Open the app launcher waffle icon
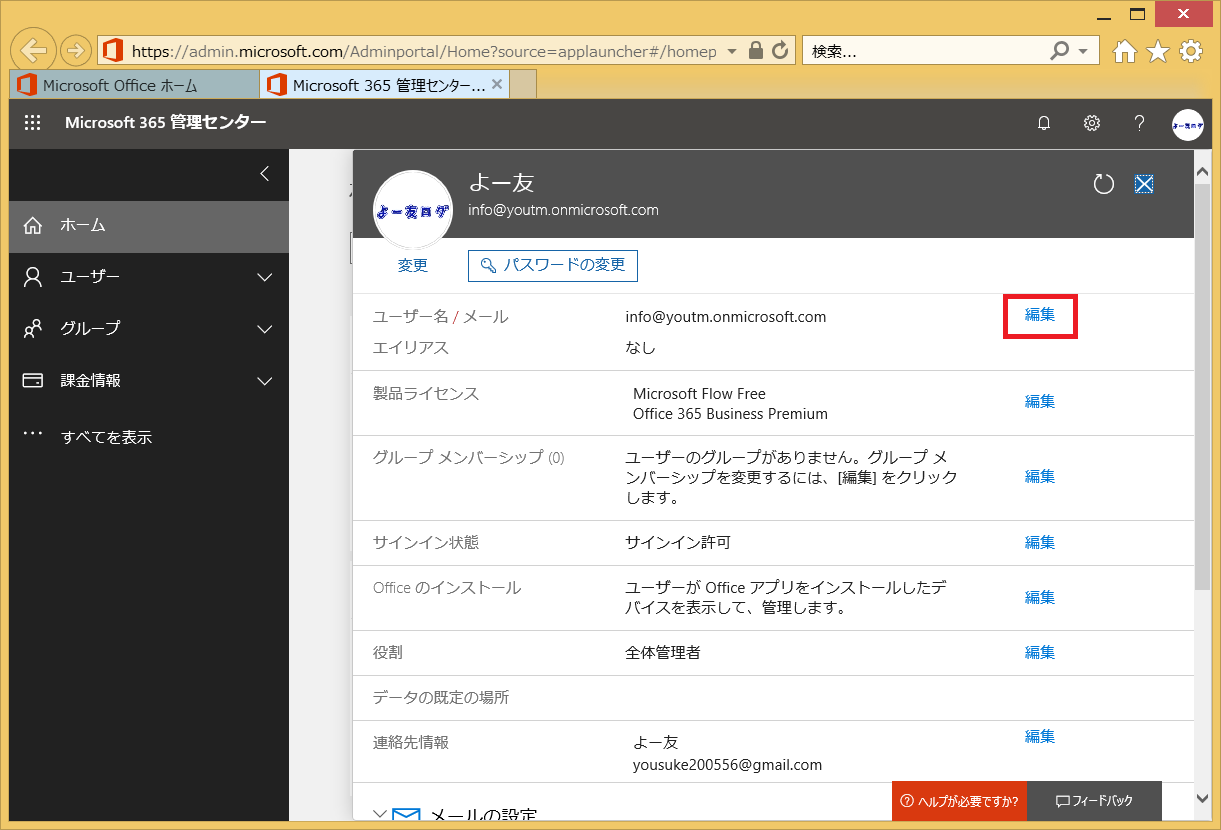 (x=32, y=123)
